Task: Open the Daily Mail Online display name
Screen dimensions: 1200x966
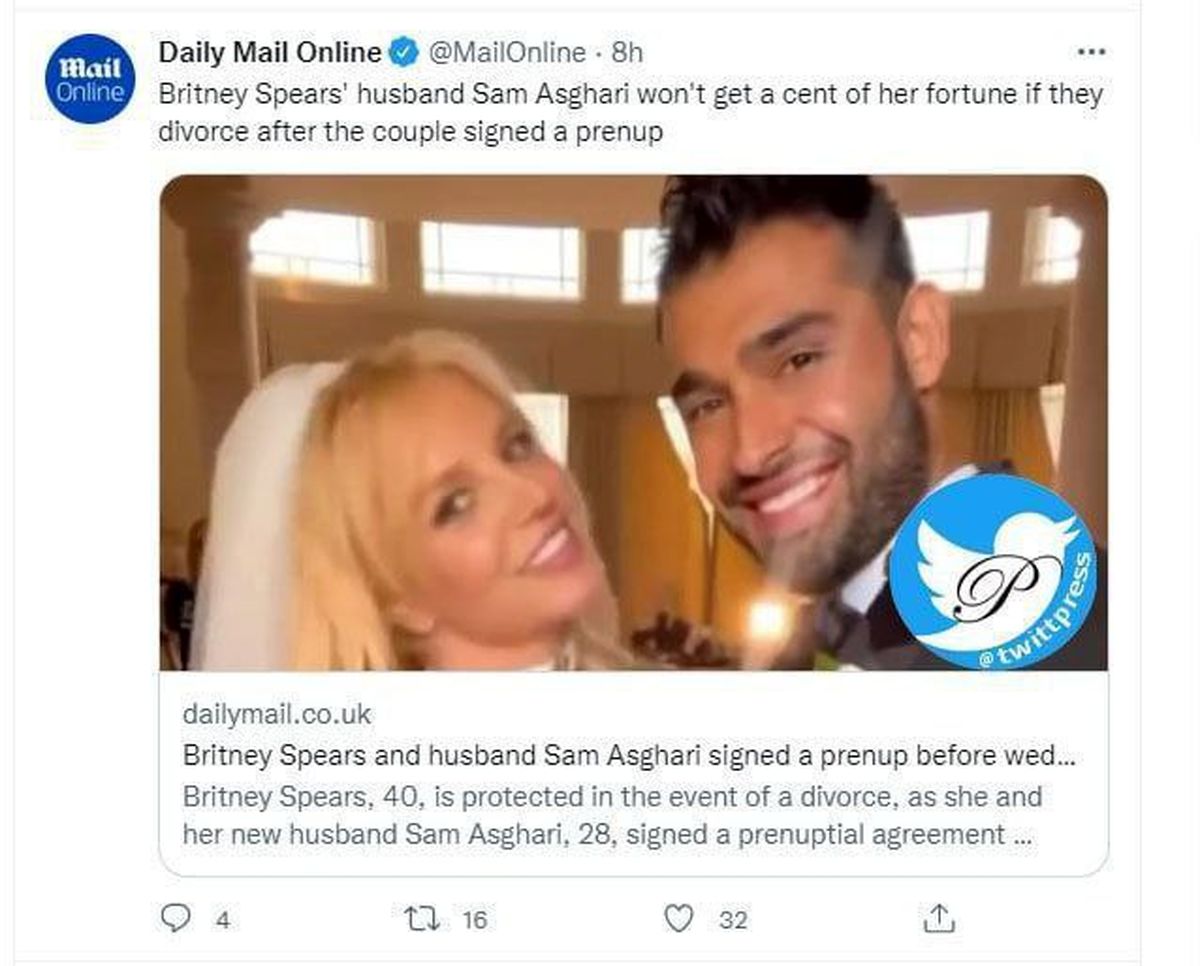Action: (x=270, y=53)
